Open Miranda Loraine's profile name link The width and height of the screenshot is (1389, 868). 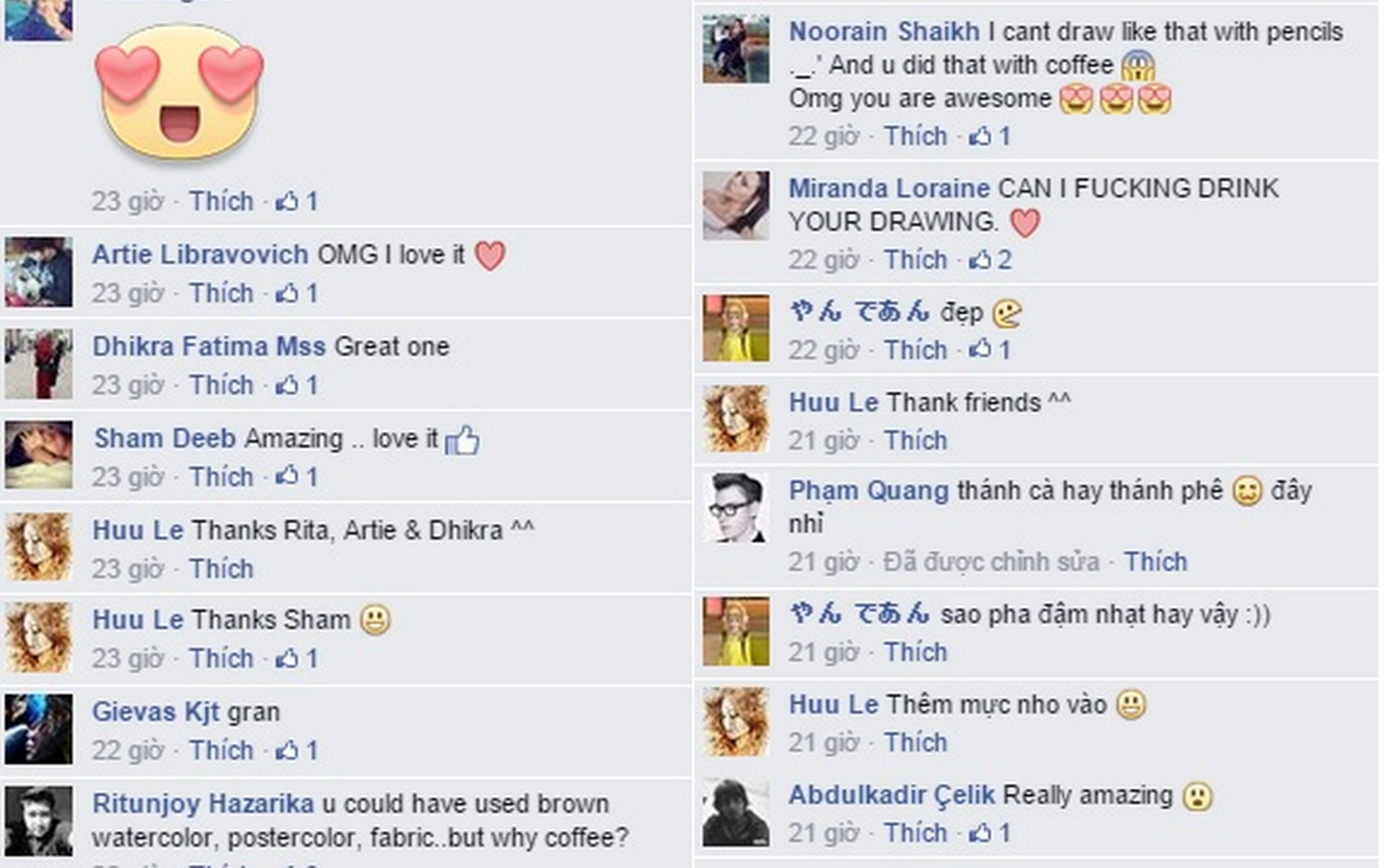coord(889,188)
